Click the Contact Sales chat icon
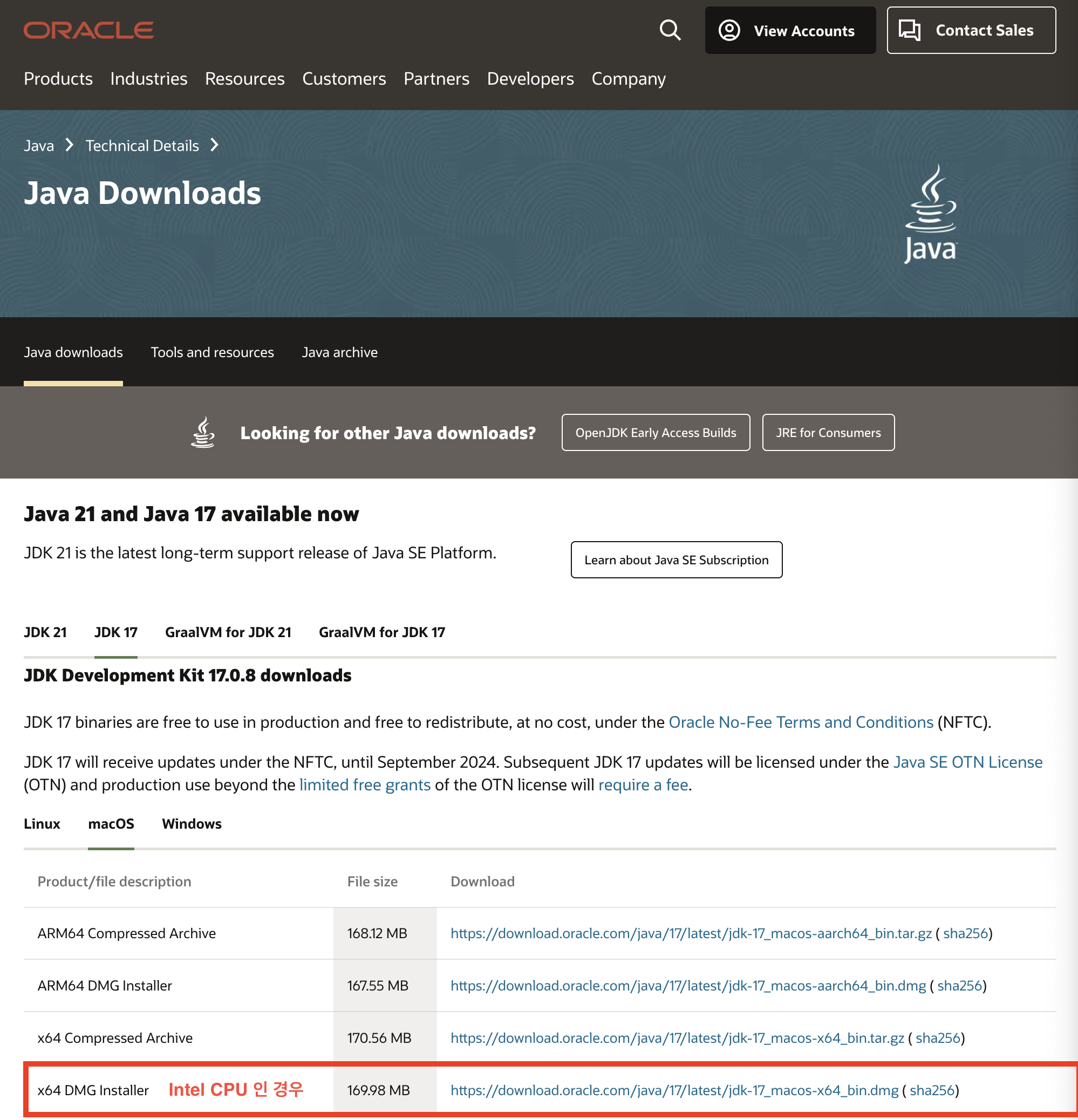 (909, 30)
